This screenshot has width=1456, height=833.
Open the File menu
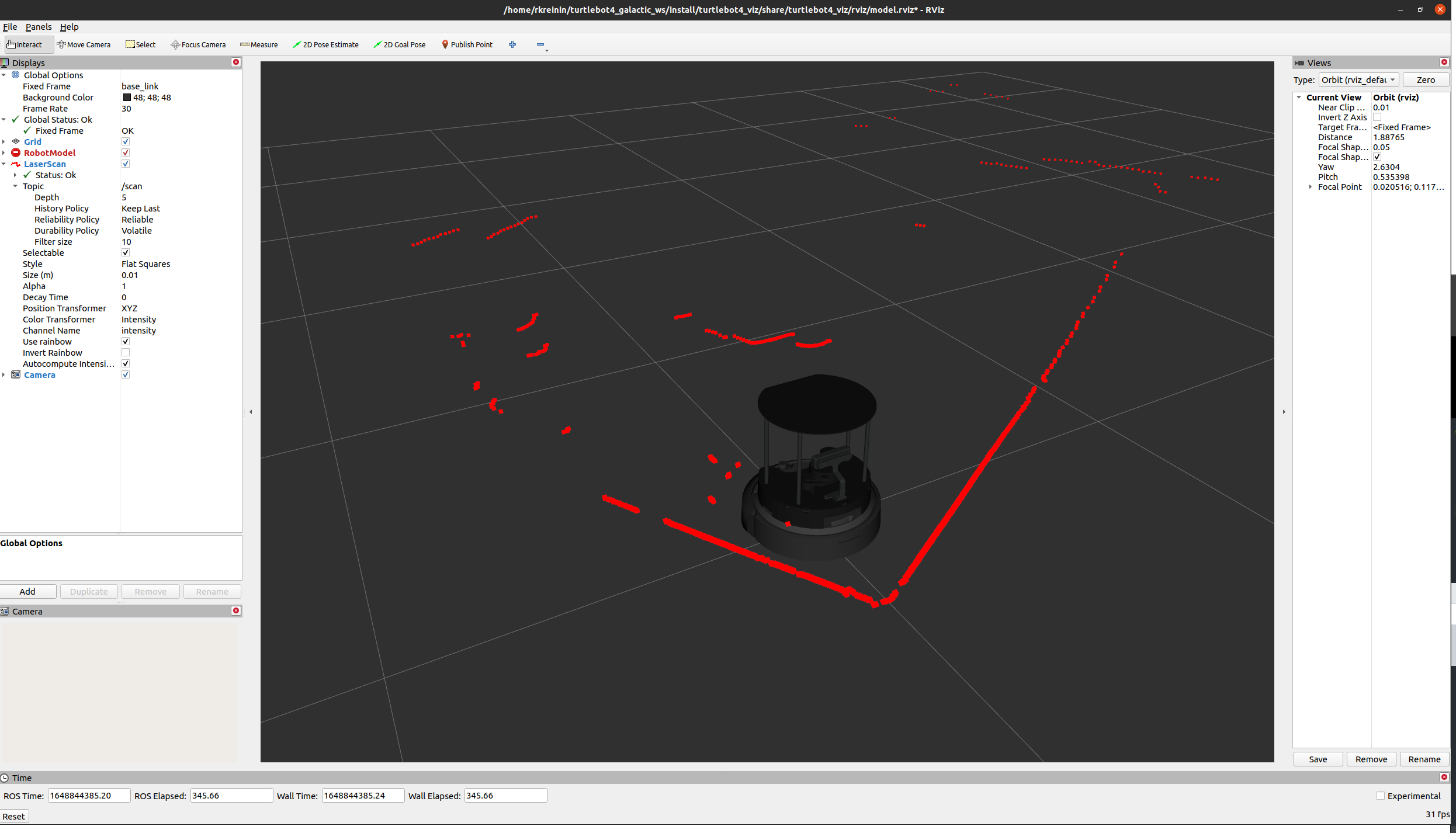[x=10, y=27]
